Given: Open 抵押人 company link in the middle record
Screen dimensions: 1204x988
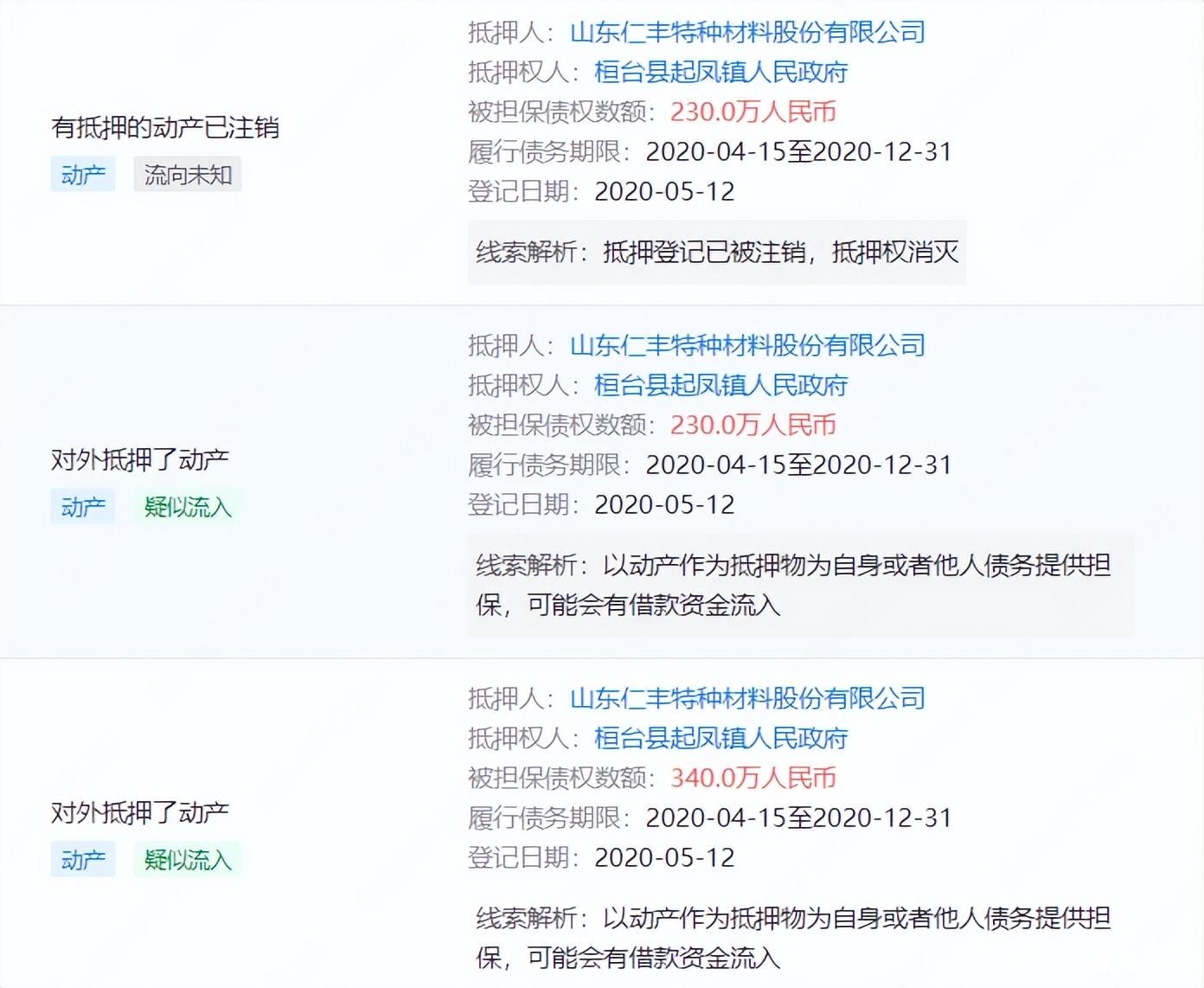Looking at the screenshot, I should tap(748, 346).
